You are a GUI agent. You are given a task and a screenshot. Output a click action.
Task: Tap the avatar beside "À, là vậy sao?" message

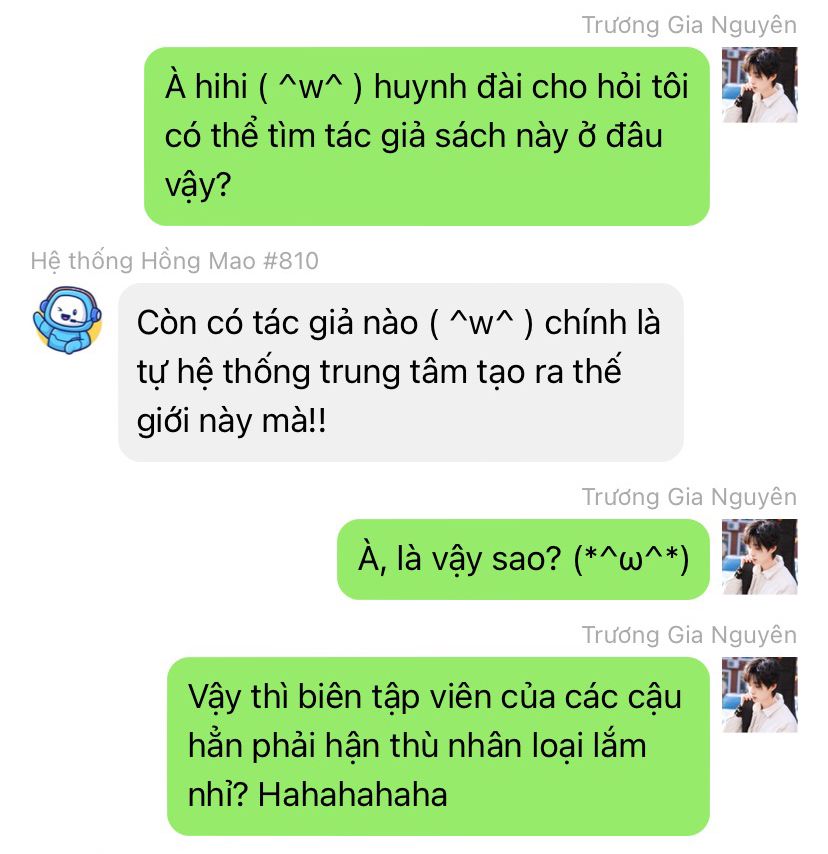pyautogui.click(x=759, y=556)
